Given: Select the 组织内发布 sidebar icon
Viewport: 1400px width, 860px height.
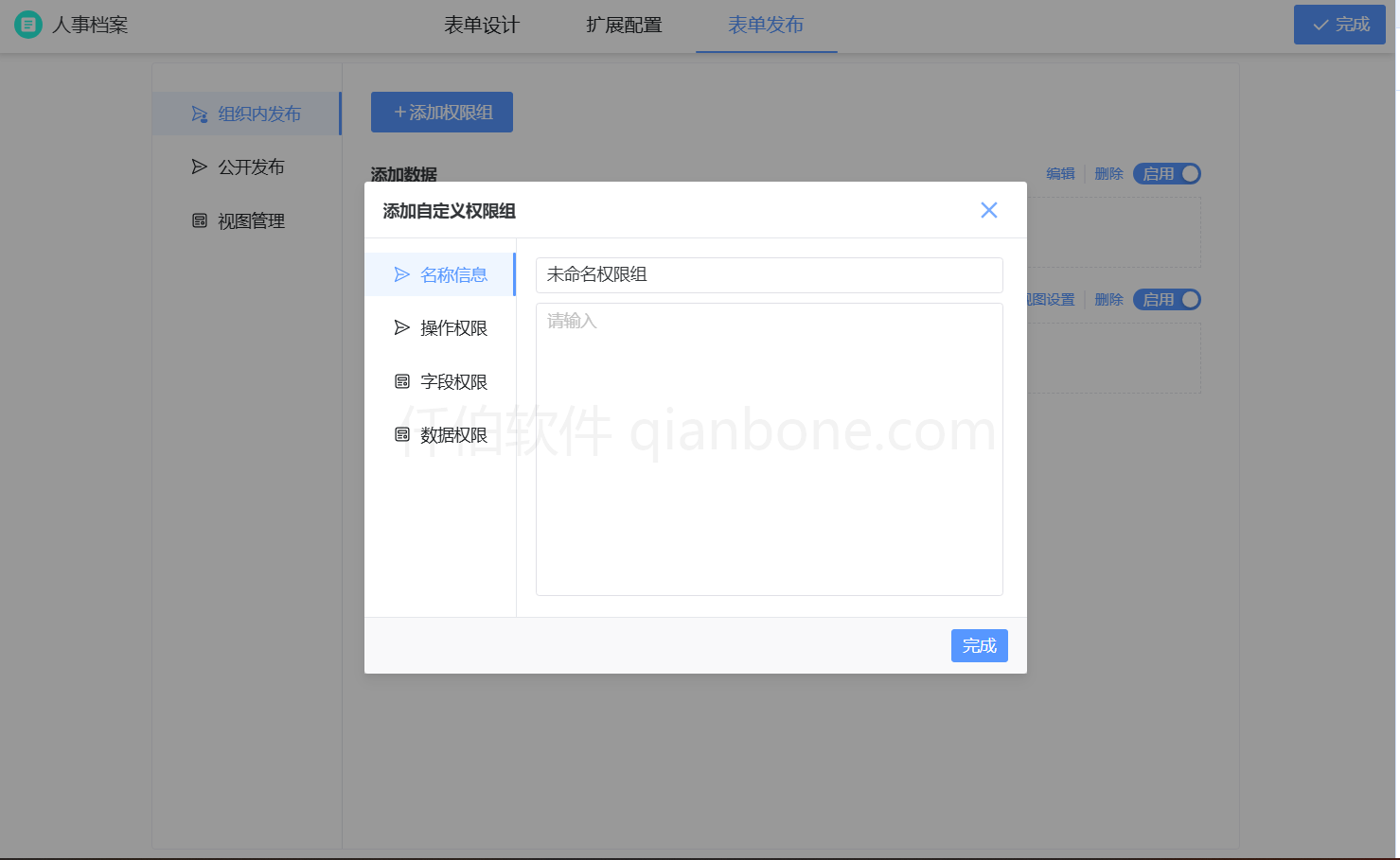Looking at the screenshot, I should pos(199,114).
